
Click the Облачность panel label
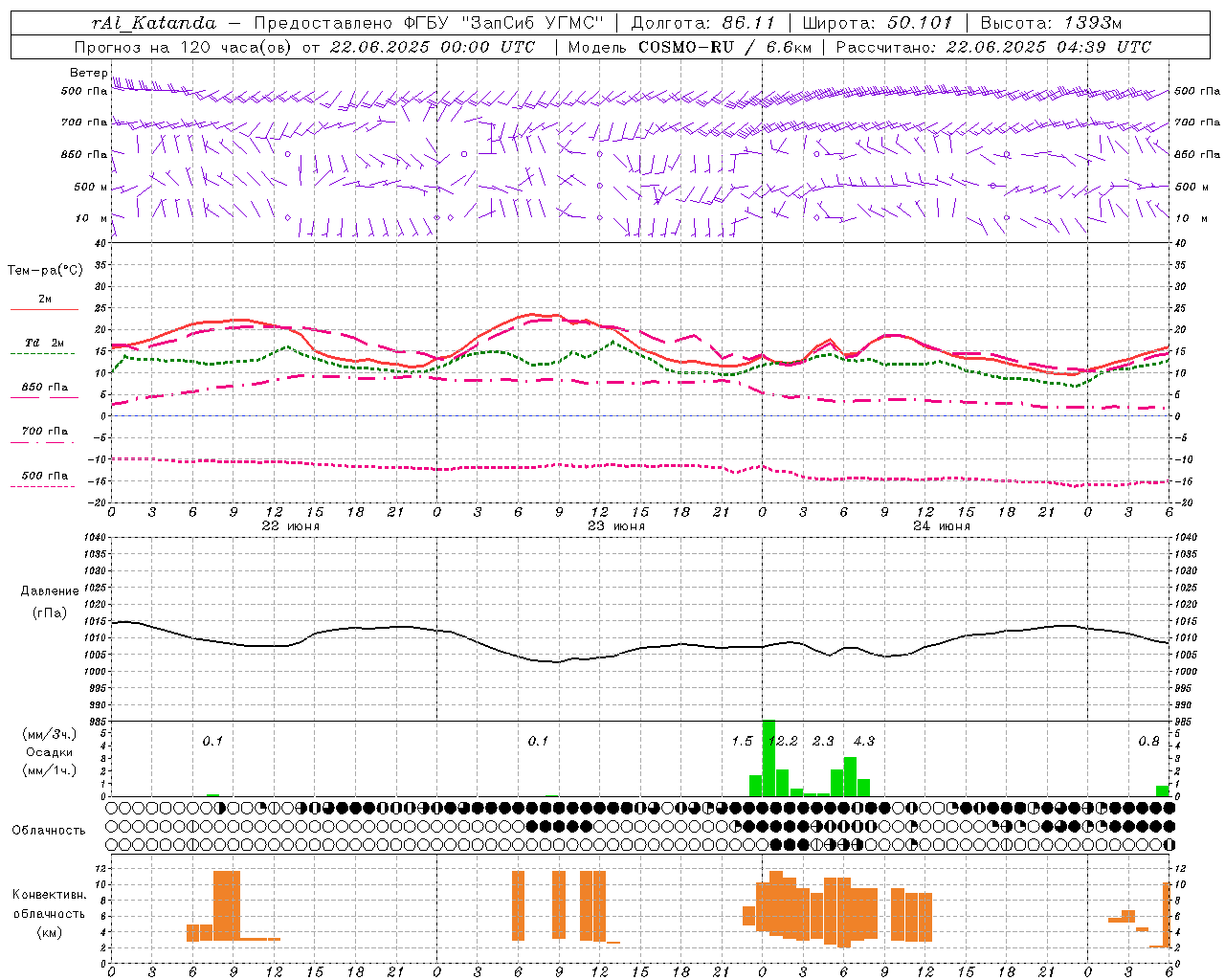pyautogui.click(x=49, y=831)
